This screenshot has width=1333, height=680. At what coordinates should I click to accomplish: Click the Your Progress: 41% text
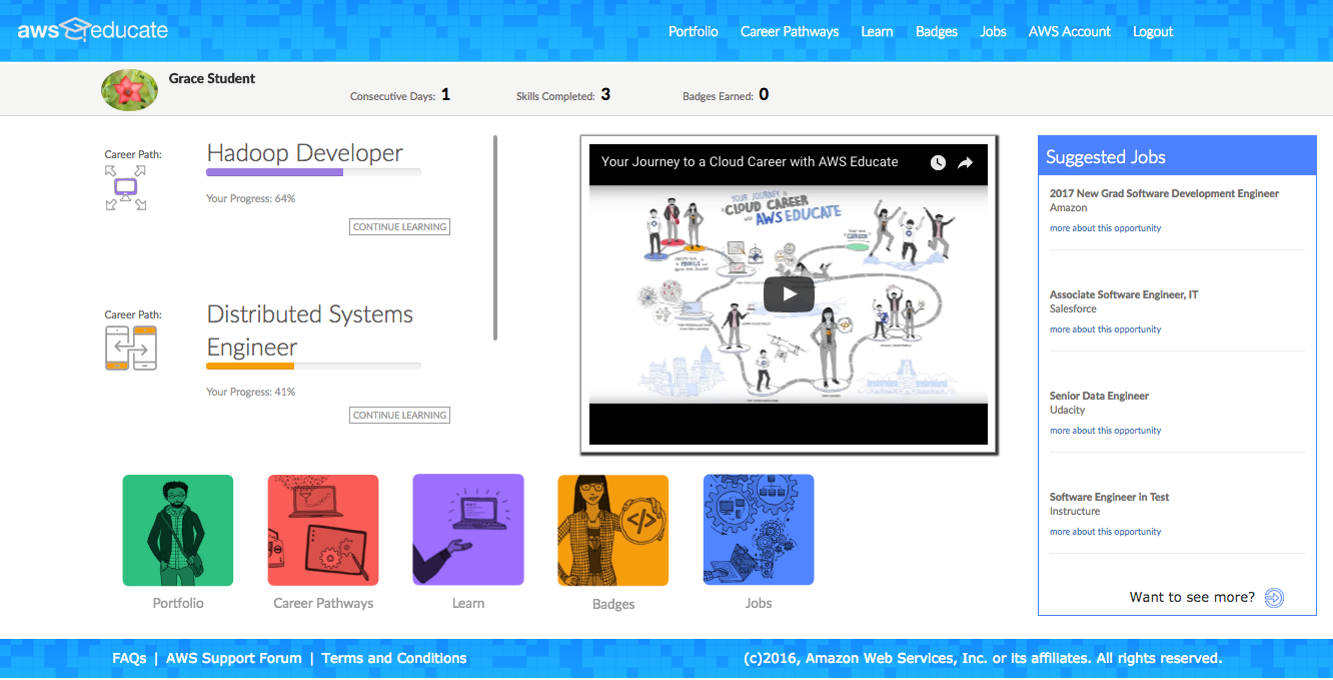250,391
